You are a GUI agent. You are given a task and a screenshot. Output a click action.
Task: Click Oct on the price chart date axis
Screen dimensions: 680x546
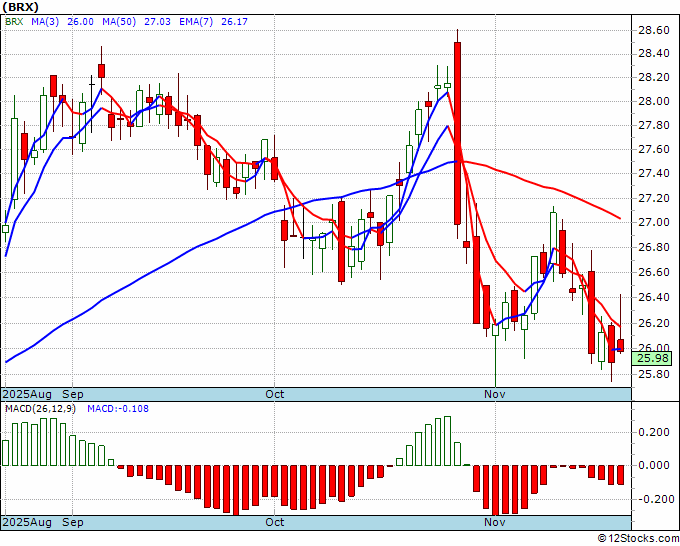pyautogui.click(x=275, y=394)
